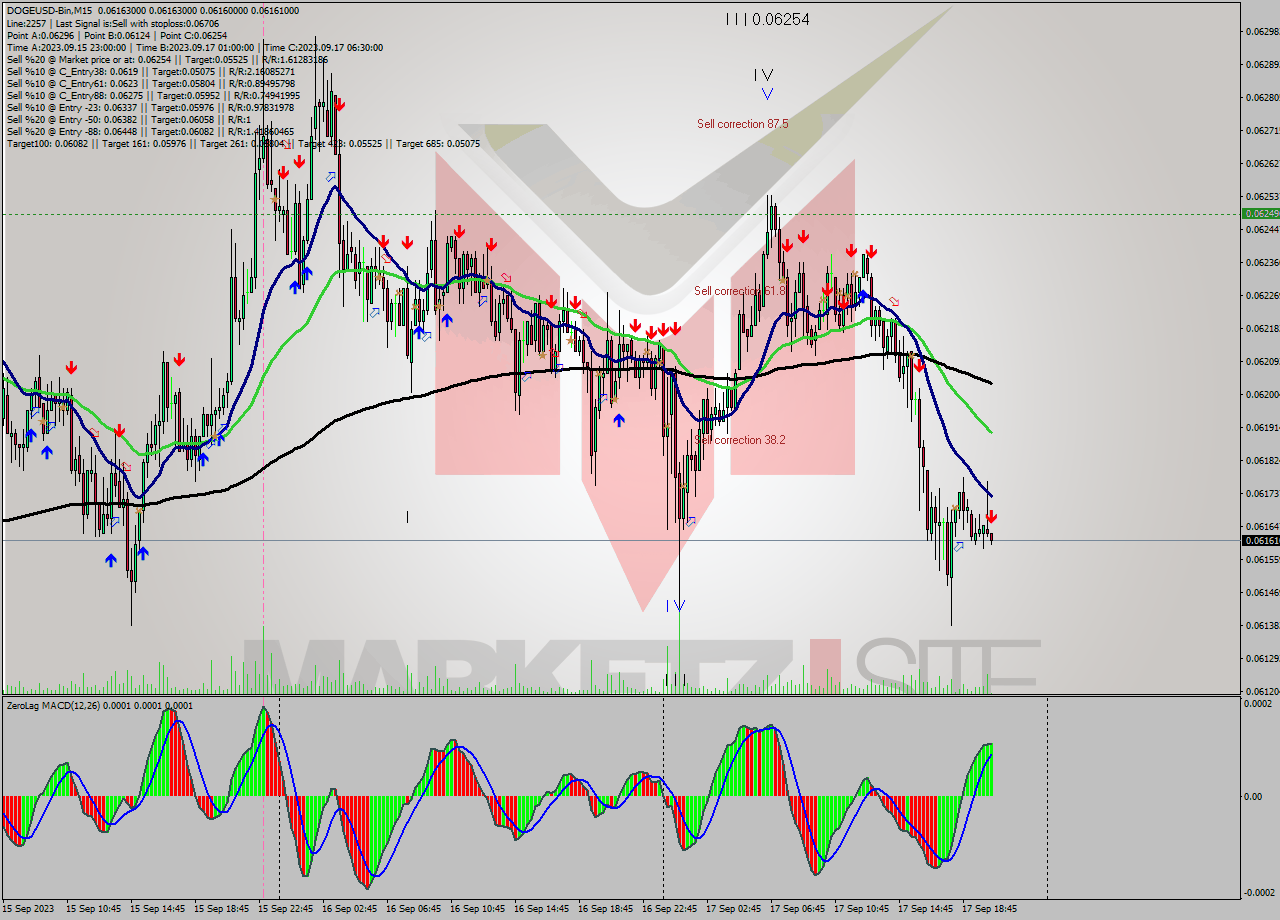Image resolution: width=1280 pixels, height=920 pixels.
Task: Click the '17 Sep 10:45' time label
Action: click(861, 909)
